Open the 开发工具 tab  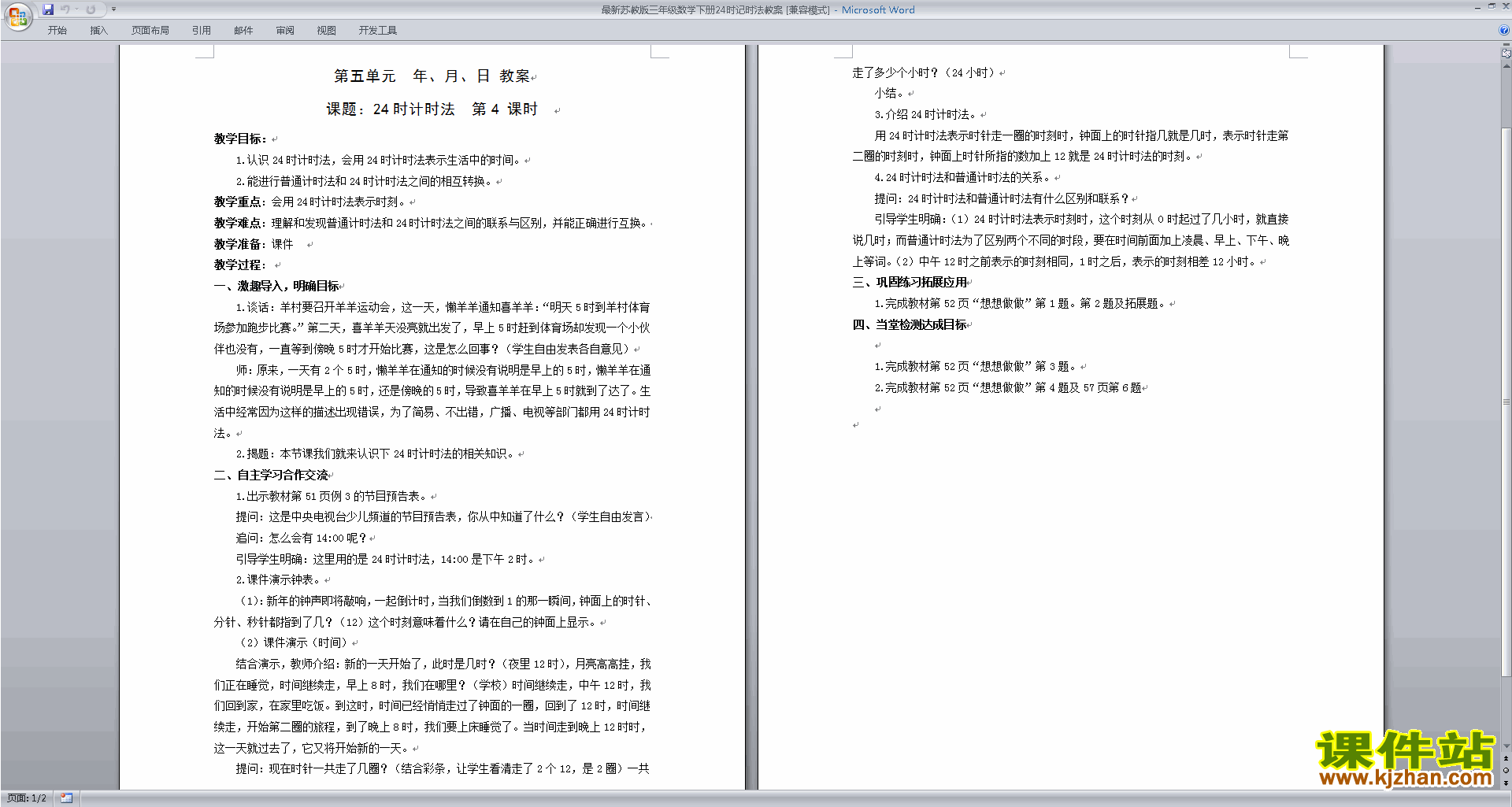coord(378,31)
